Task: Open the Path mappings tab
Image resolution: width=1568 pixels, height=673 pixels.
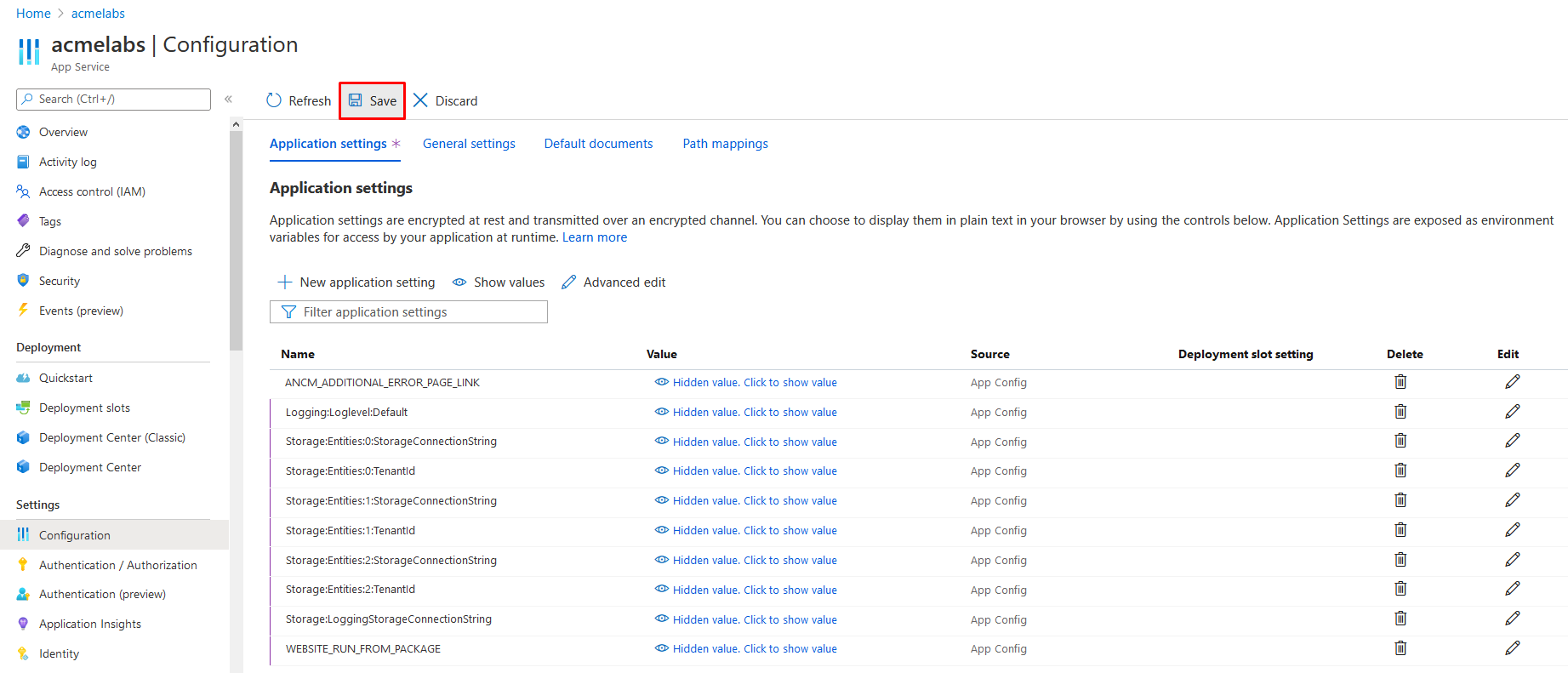Action: [725, 144]
